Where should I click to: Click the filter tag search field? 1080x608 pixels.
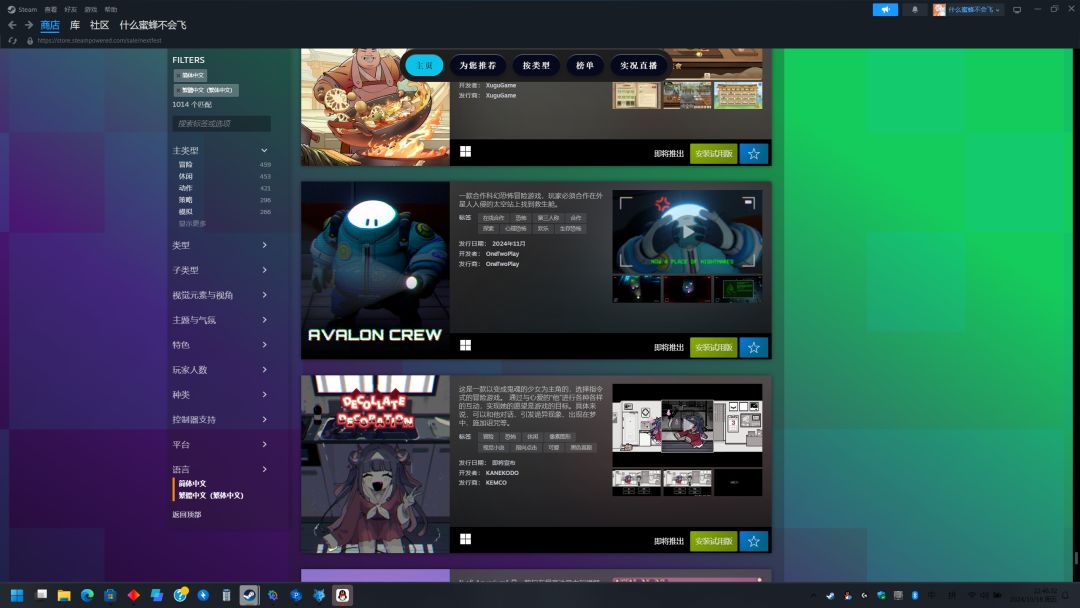[x=221, y=123]
